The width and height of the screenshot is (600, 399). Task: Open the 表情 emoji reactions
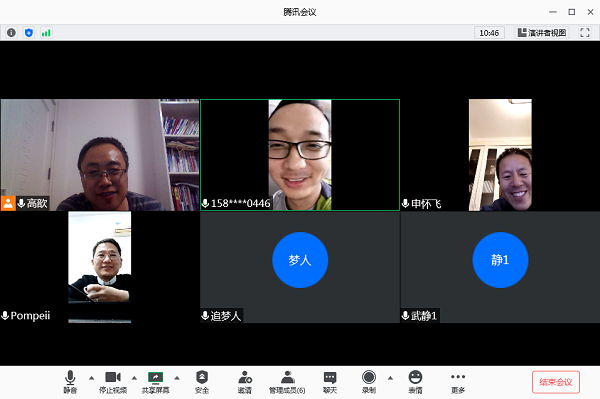click(415, 382)
